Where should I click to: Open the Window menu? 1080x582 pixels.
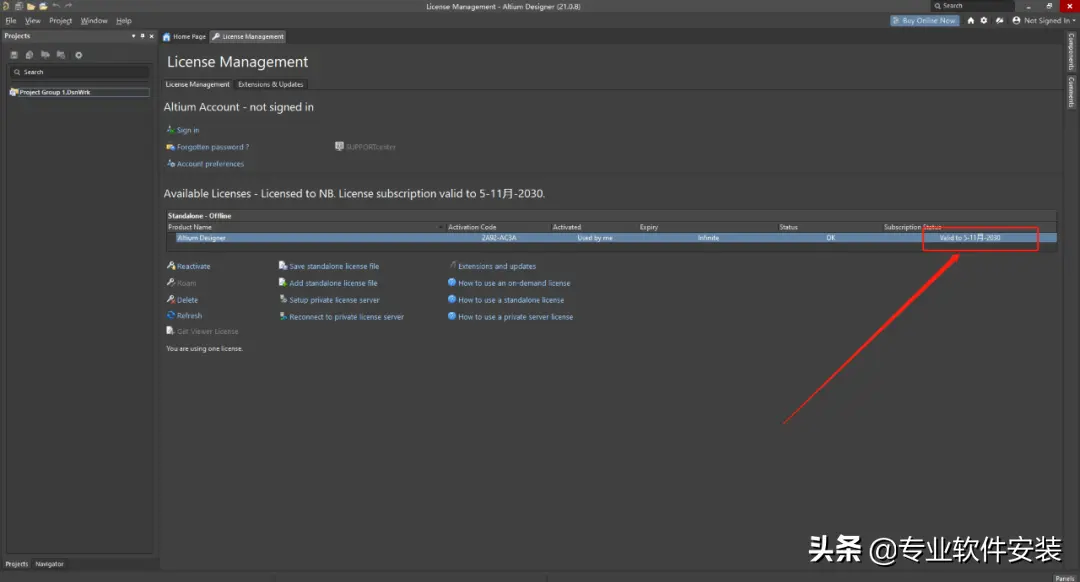pyautogui.click(x=94, y=21)
